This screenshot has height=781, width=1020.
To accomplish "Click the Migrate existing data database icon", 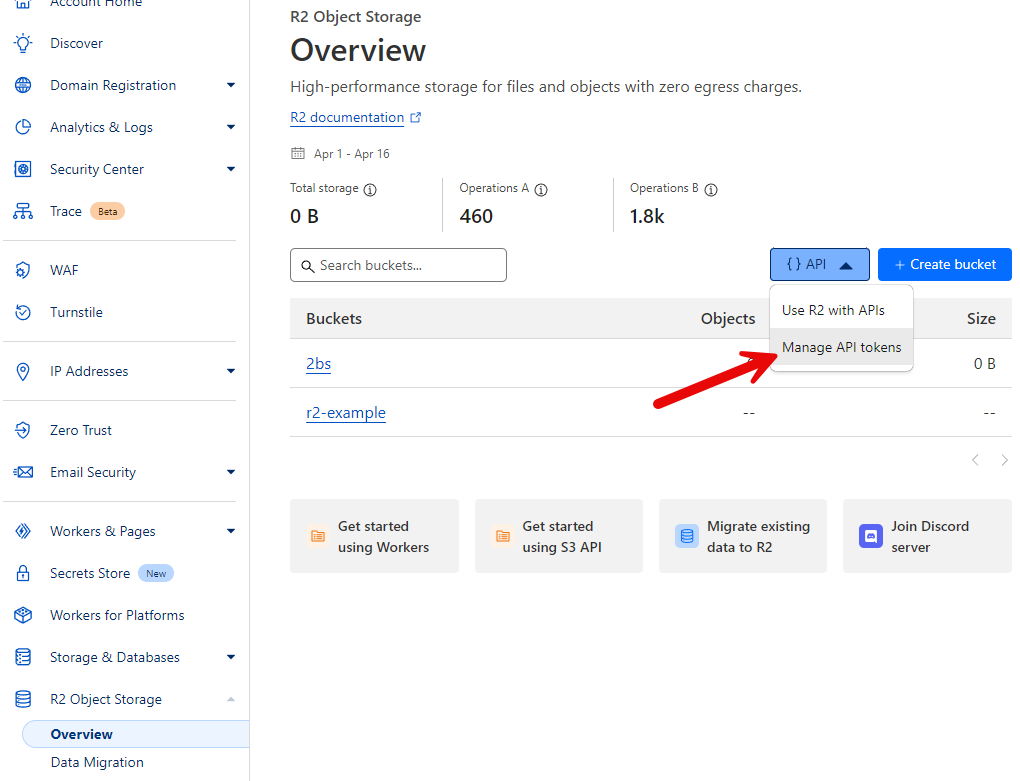I will click(x=687, y=536).
